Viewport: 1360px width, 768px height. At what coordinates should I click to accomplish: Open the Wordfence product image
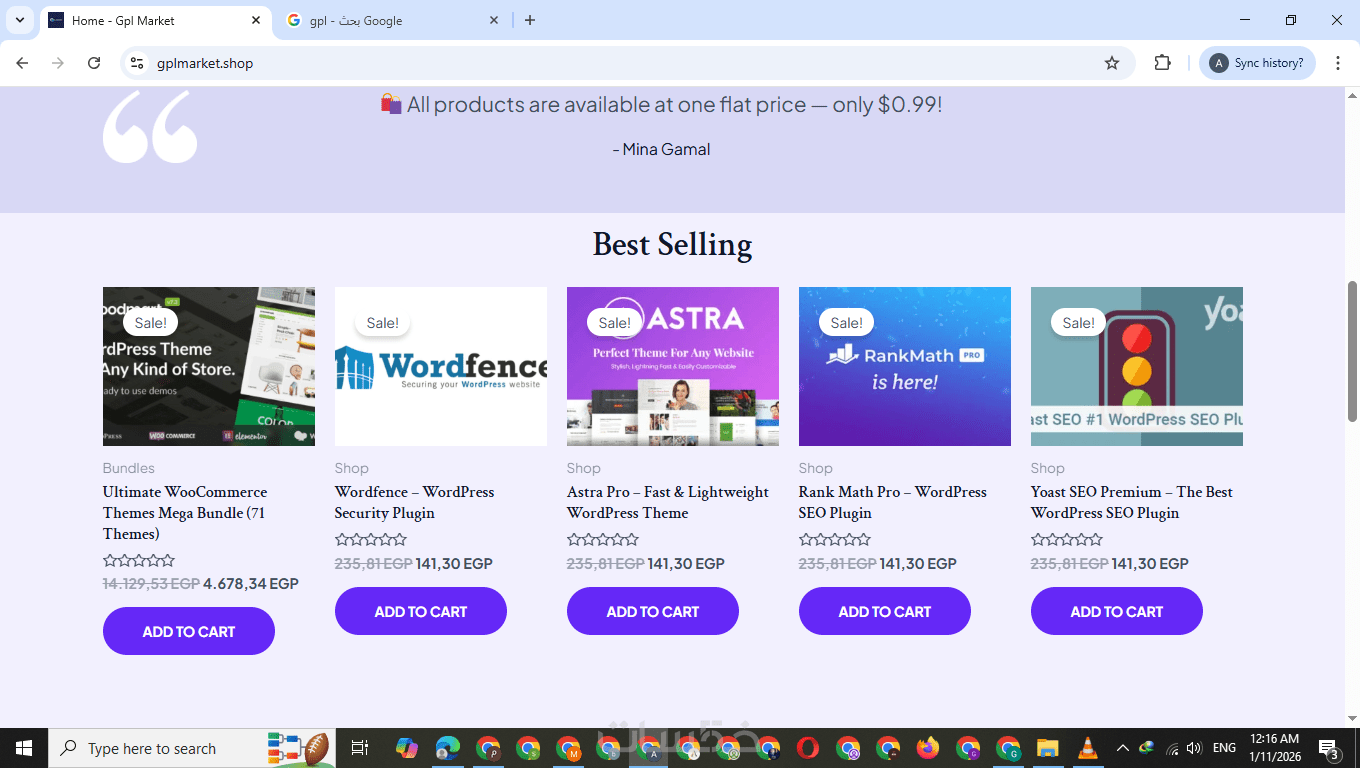point(441,366)
